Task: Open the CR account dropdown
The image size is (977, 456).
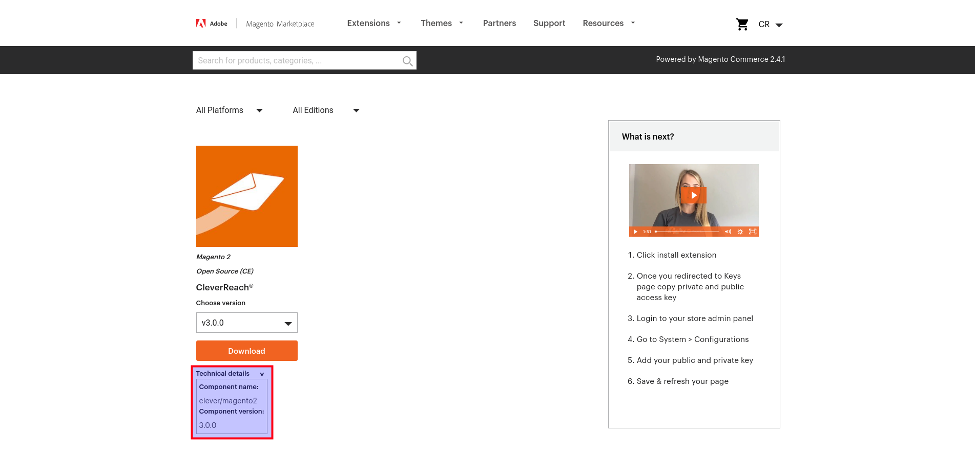Action: (771, 24)
